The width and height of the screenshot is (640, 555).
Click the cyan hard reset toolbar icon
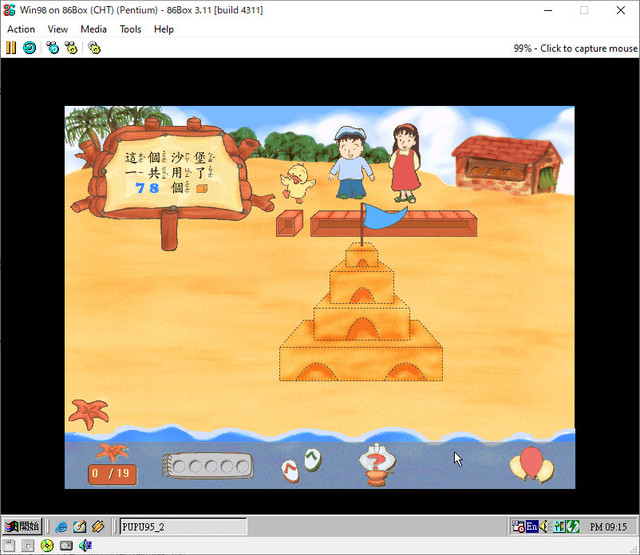click(x=29, y=48)
